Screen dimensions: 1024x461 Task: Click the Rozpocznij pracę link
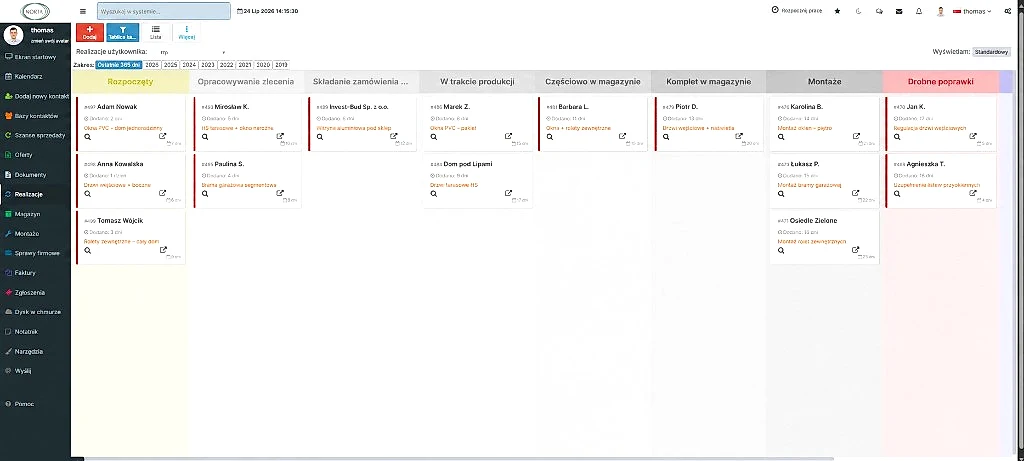797,10
